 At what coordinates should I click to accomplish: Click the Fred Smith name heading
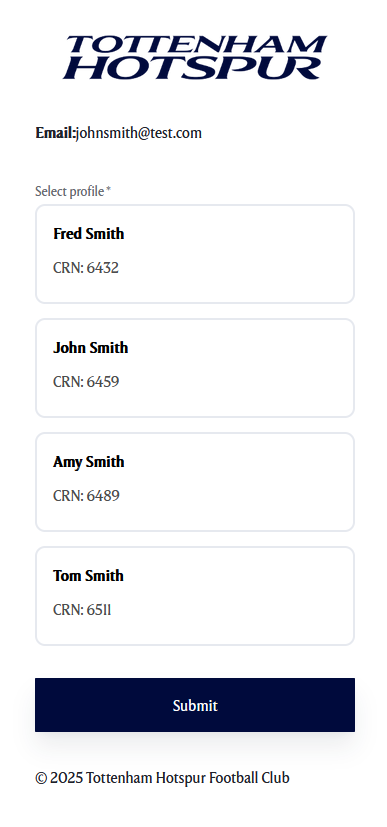(x=89, y=234)
